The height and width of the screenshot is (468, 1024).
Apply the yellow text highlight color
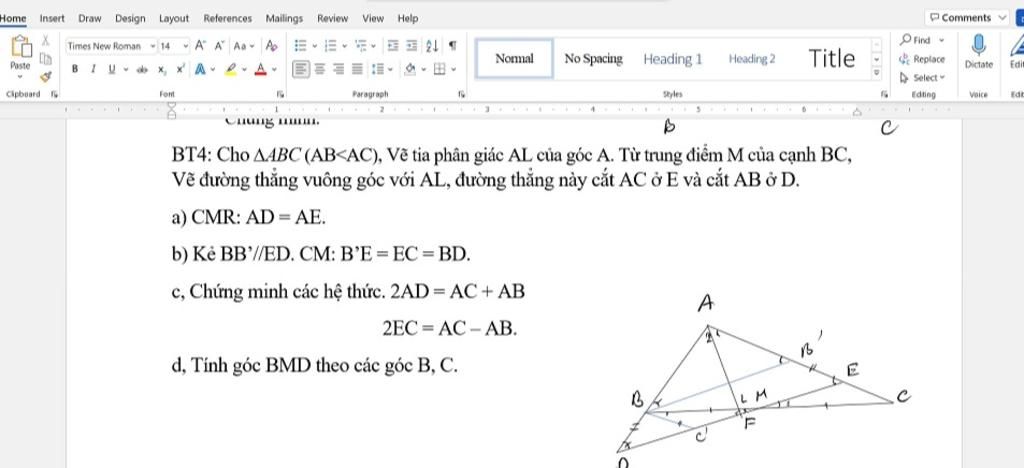(231, 69)
